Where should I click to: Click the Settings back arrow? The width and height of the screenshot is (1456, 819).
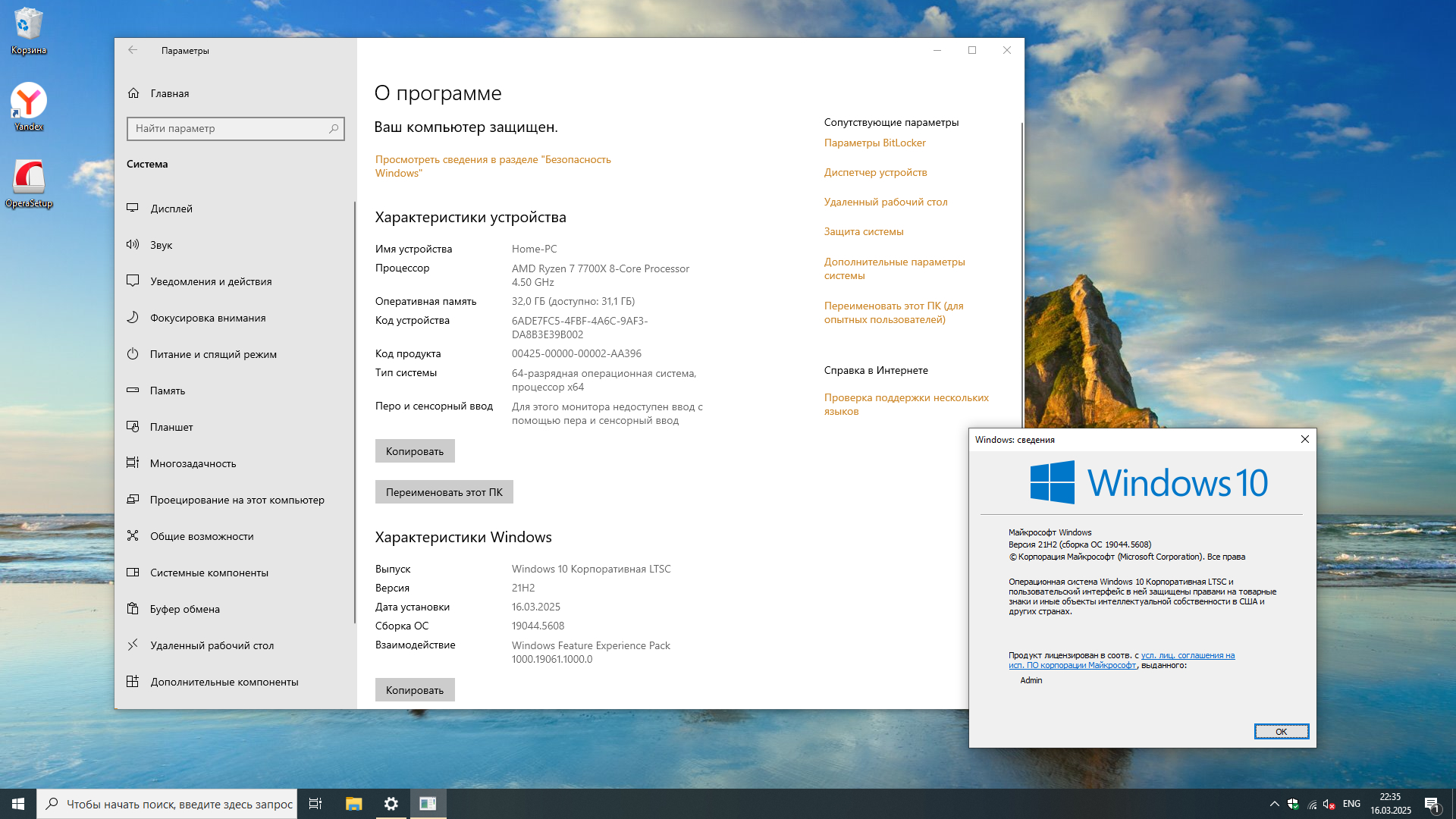point(133,50)
